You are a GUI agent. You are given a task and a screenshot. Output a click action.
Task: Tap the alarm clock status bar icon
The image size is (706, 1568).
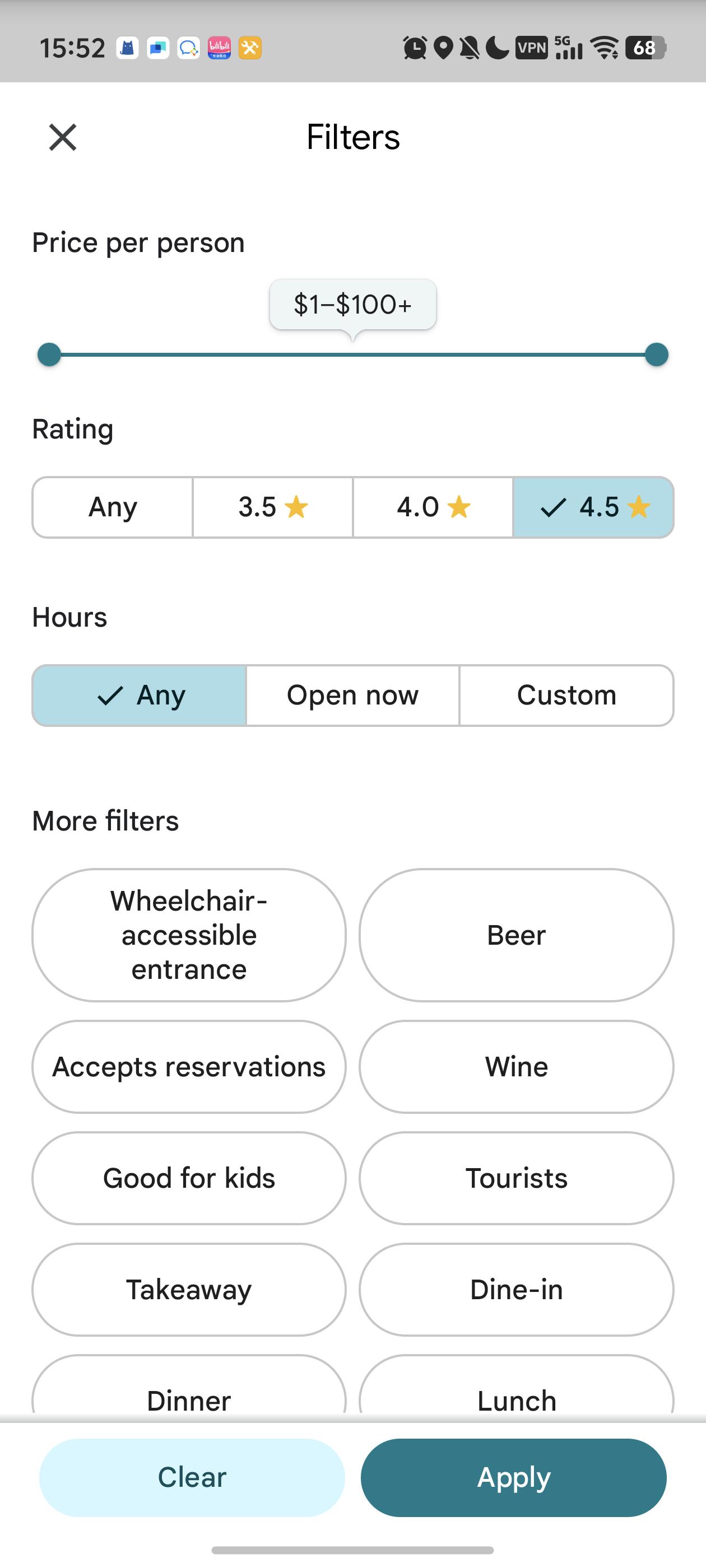click(415, 48)
